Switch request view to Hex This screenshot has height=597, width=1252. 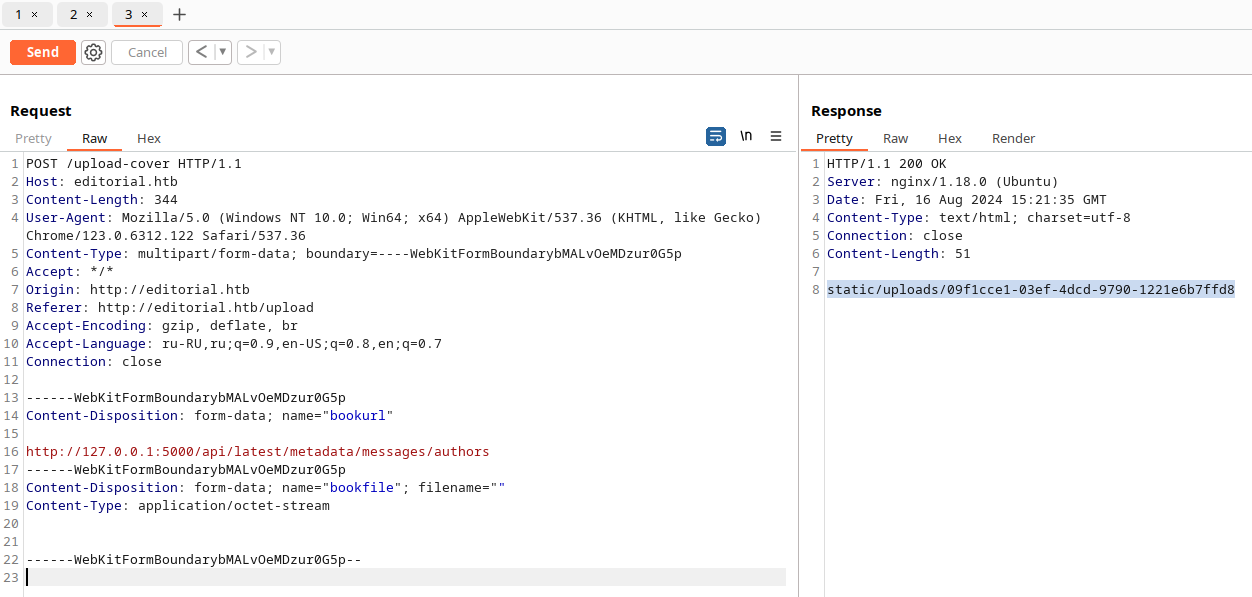[x=149, y=138]
